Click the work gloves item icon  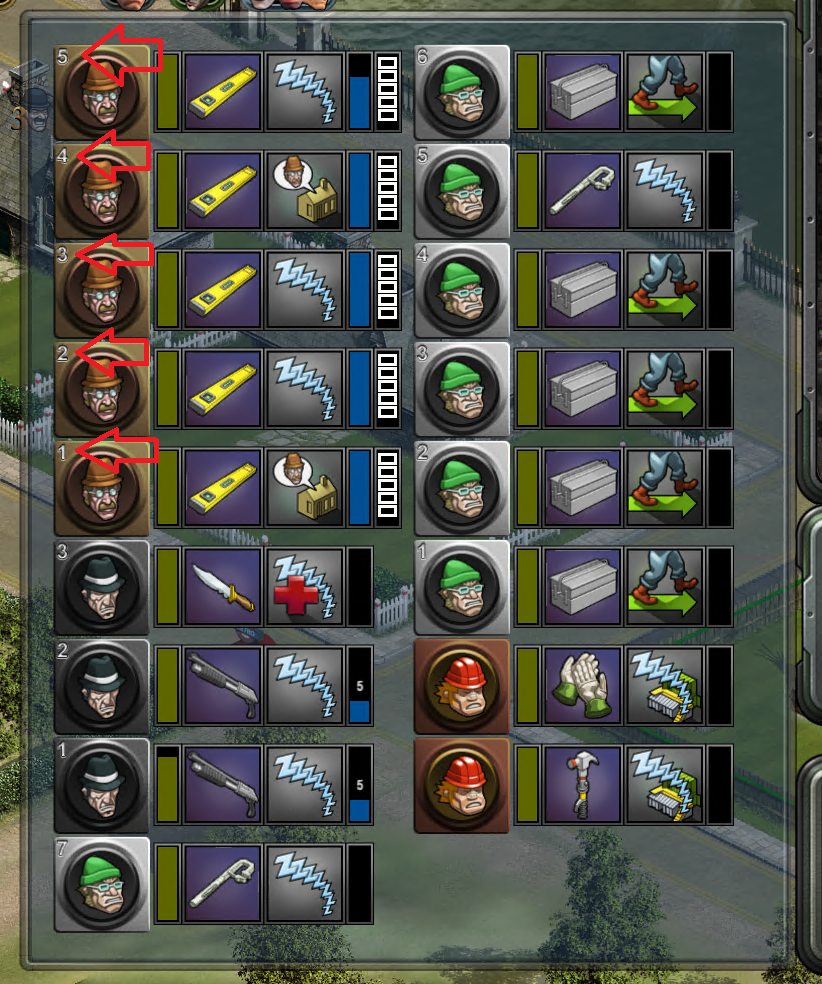(582, 687)
